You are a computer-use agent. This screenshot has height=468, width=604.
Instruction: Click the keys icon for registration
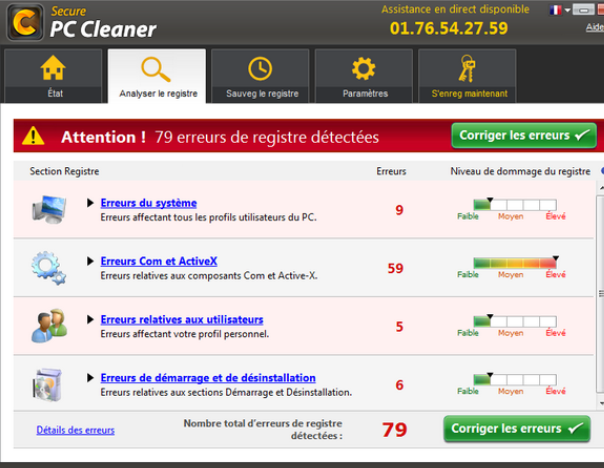click(x=467, y=69)
